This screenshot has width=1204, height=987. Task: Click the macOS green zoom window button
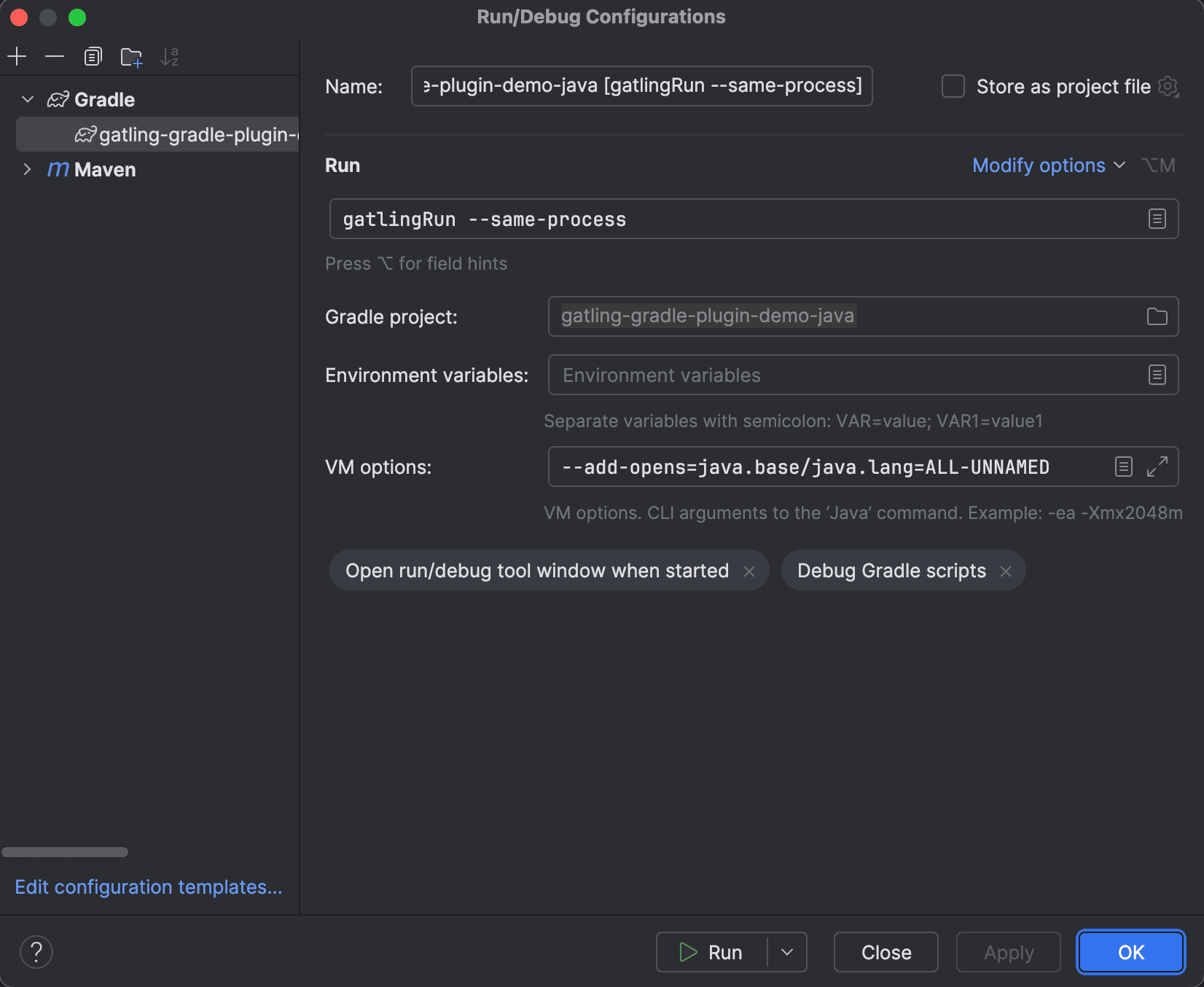[x=77, y=17]
